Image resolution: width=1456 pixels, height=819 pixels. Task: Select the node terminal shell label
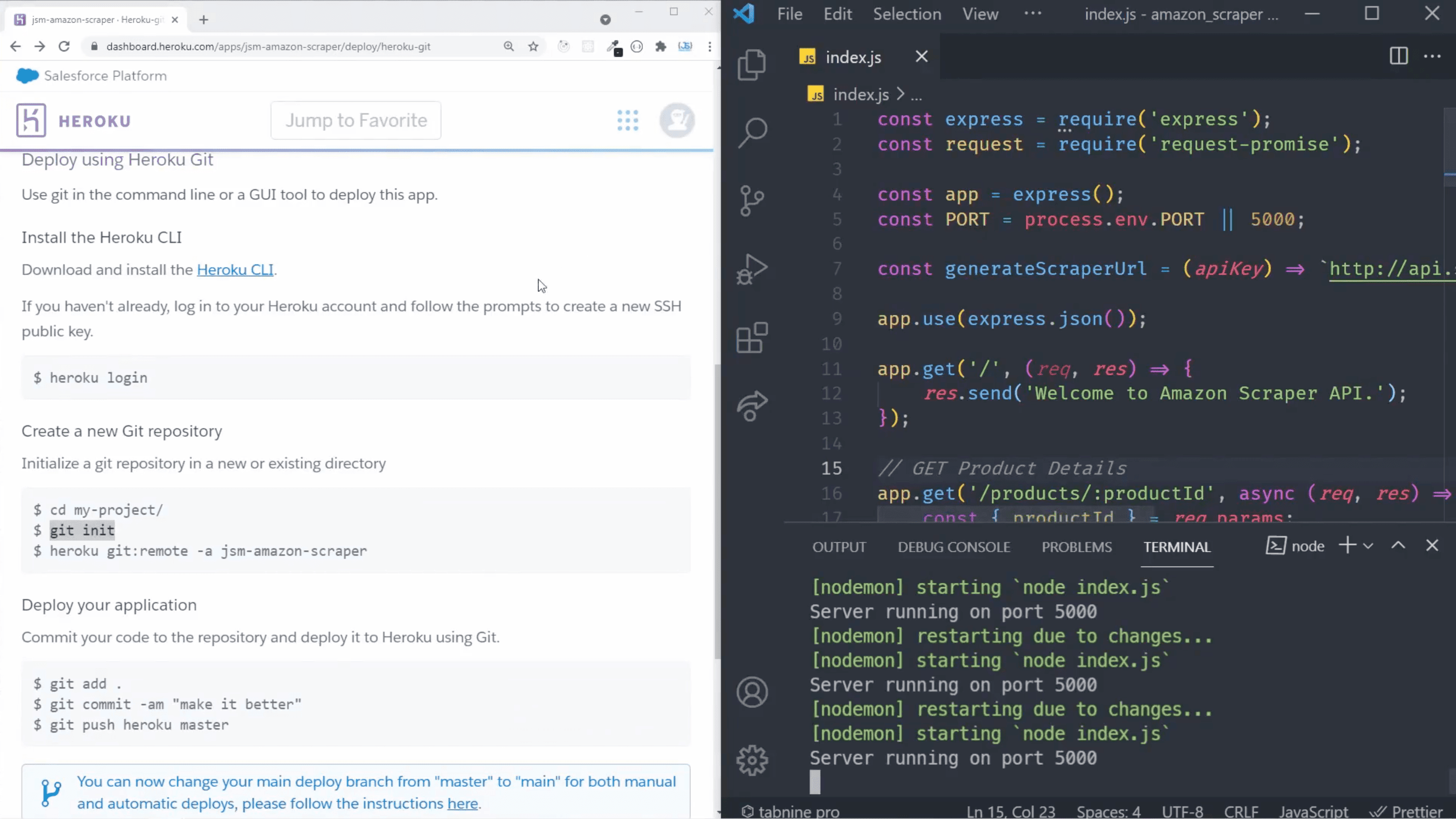[x=1295, y=546]
